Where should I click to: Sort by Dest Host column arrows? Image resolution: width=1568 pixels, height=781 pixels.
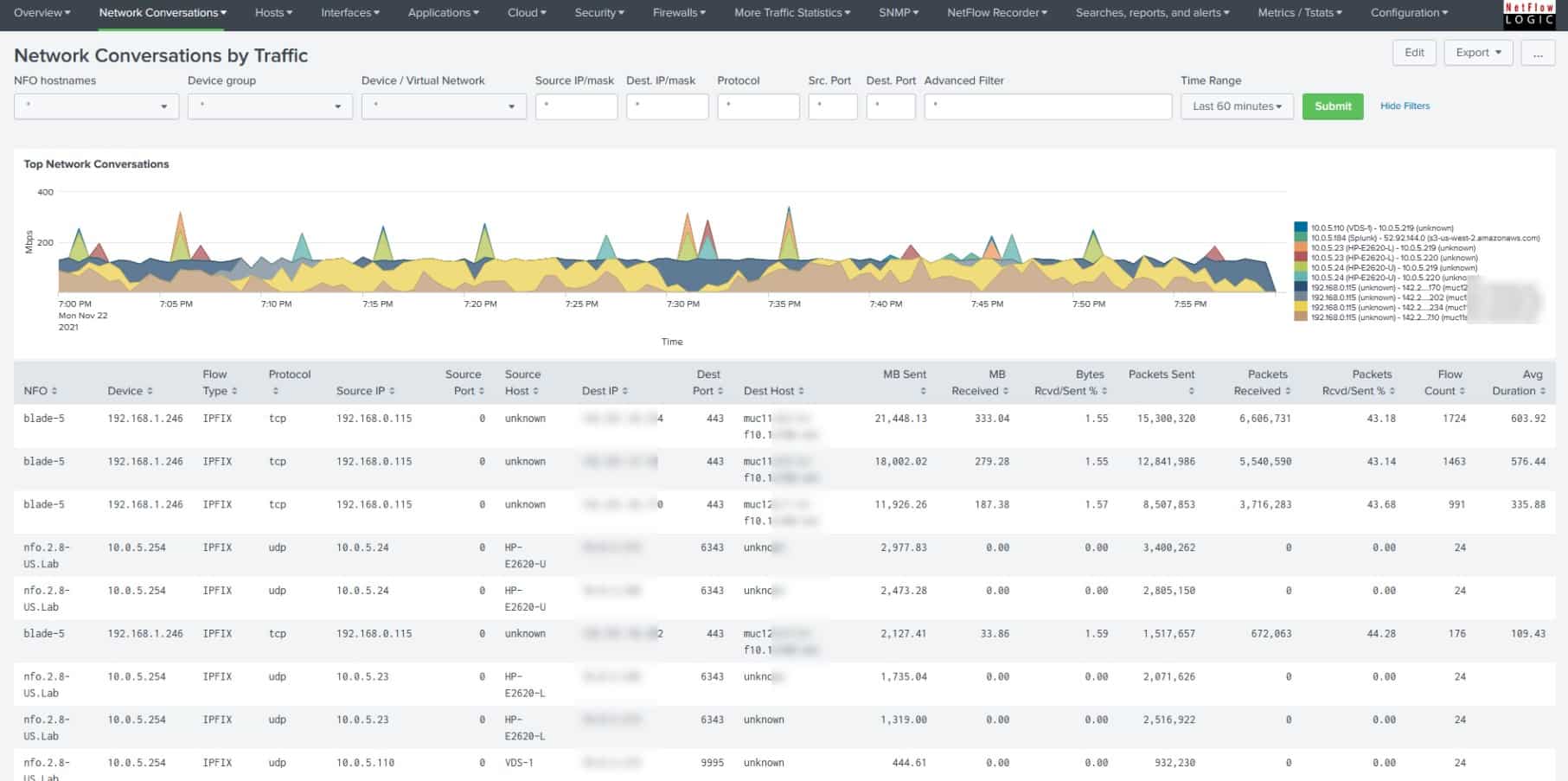pyautogui.click(x=801, y=392)
